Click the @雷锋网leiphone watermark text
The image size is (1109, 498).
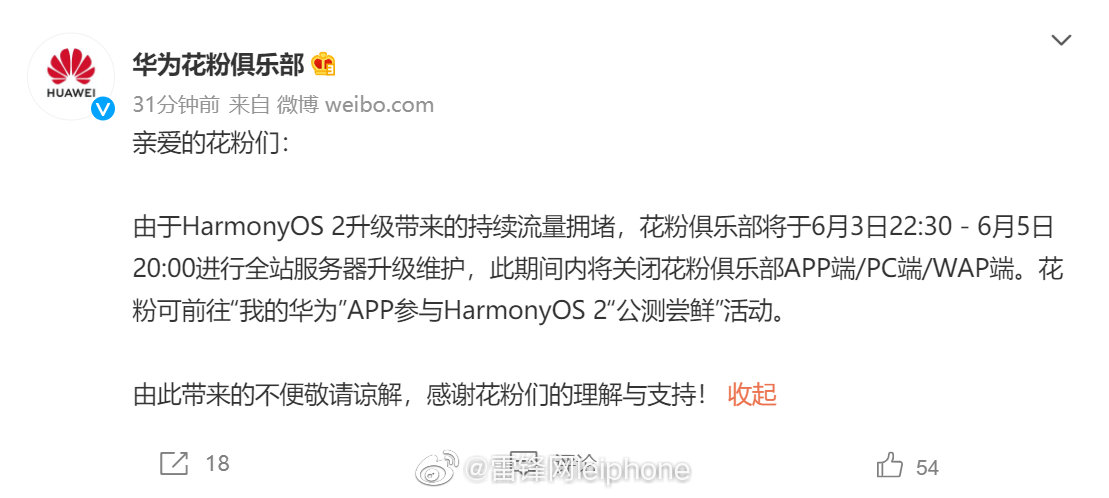579,470
